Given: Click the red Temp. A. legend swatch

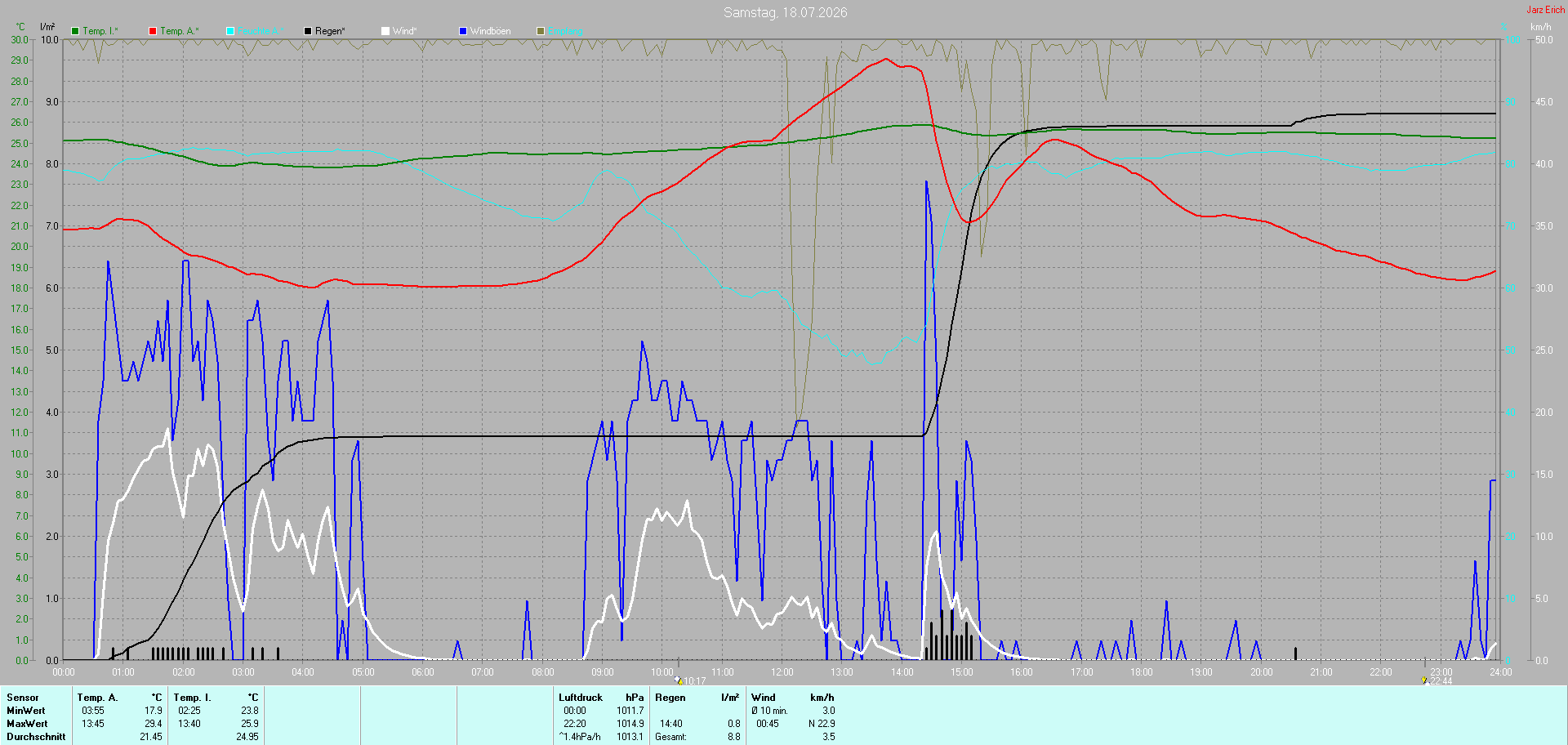Looking at the screenshot, I should 153,31.
